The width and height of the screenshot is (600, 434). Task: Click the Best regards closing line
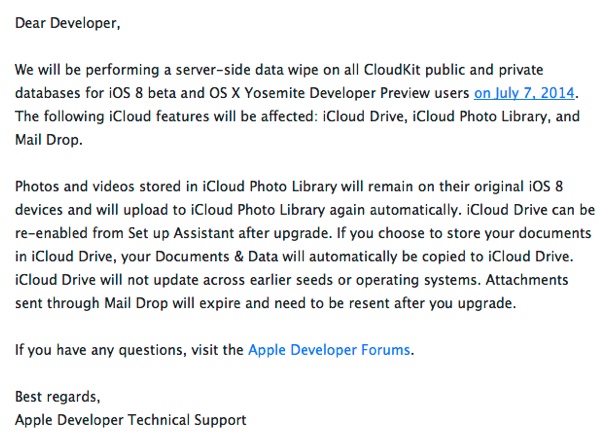[x=58, y=397]
